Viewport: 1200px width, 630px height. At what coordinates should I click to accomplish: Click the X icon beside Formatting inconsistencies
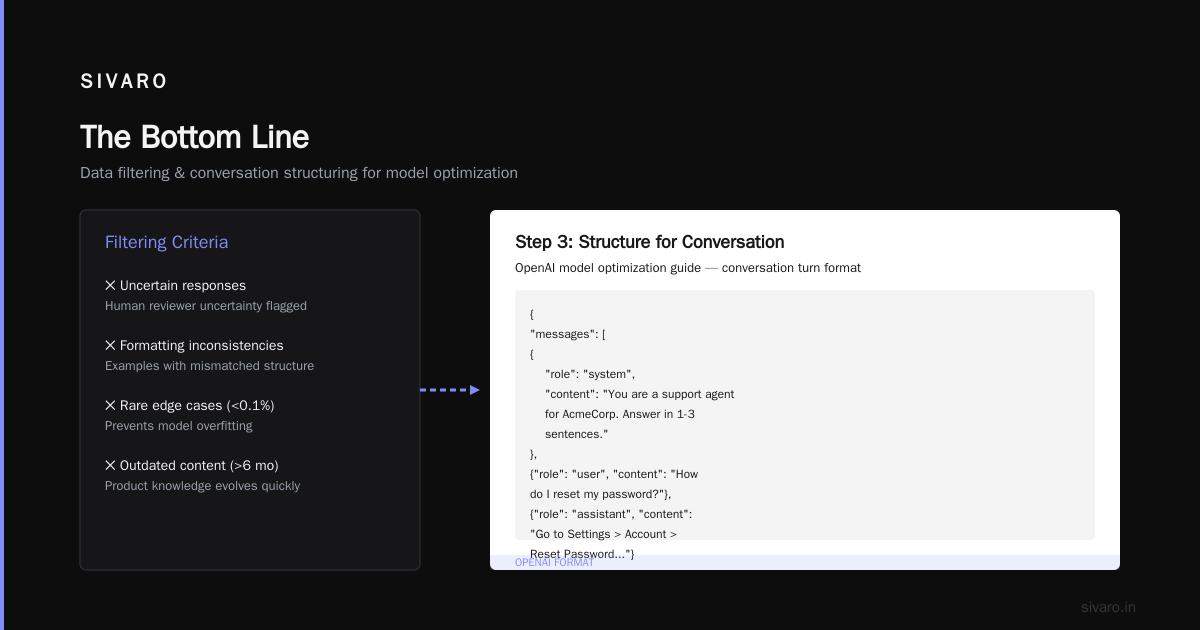click(110, 346)
